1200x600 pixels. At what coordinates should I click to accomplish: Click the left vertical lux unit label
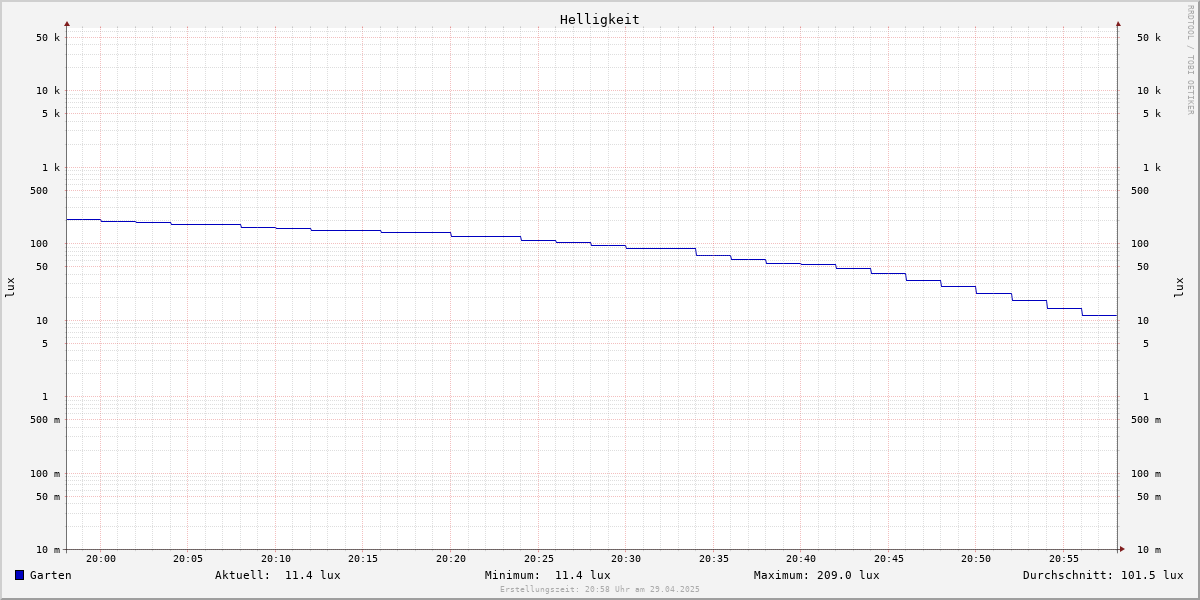tap(10, 288)
